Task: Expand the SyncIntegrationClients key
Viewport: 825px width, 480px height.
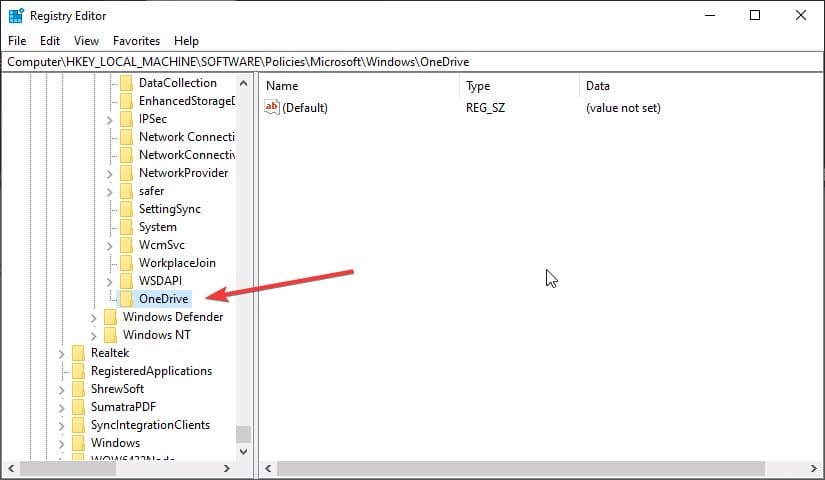Action: pyautogui.click(x=62, y=426)
